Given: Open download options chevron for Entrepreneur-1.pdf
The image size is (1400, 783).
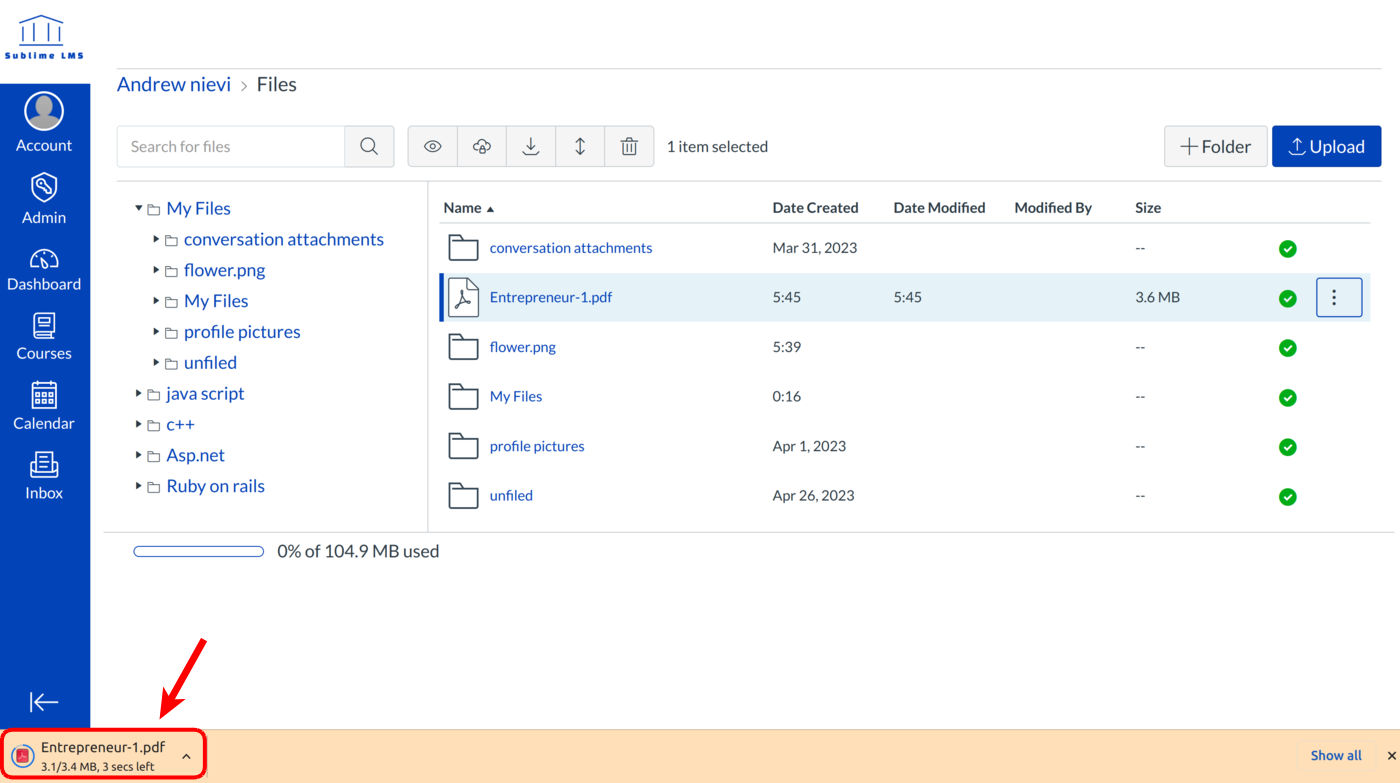Looking at the screenshot, I should point(186,757).
